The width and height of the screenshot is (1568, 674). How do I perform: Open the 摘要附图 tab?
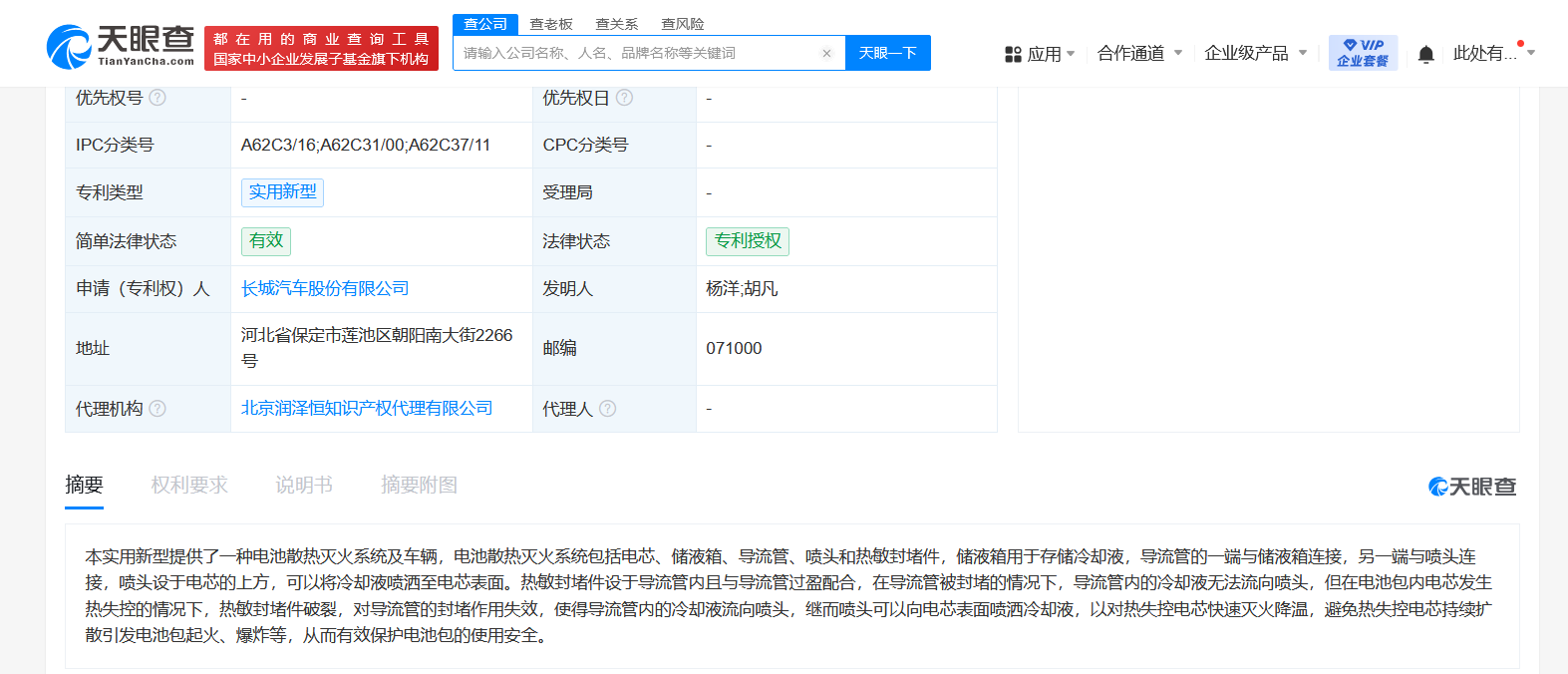[419, 485]
